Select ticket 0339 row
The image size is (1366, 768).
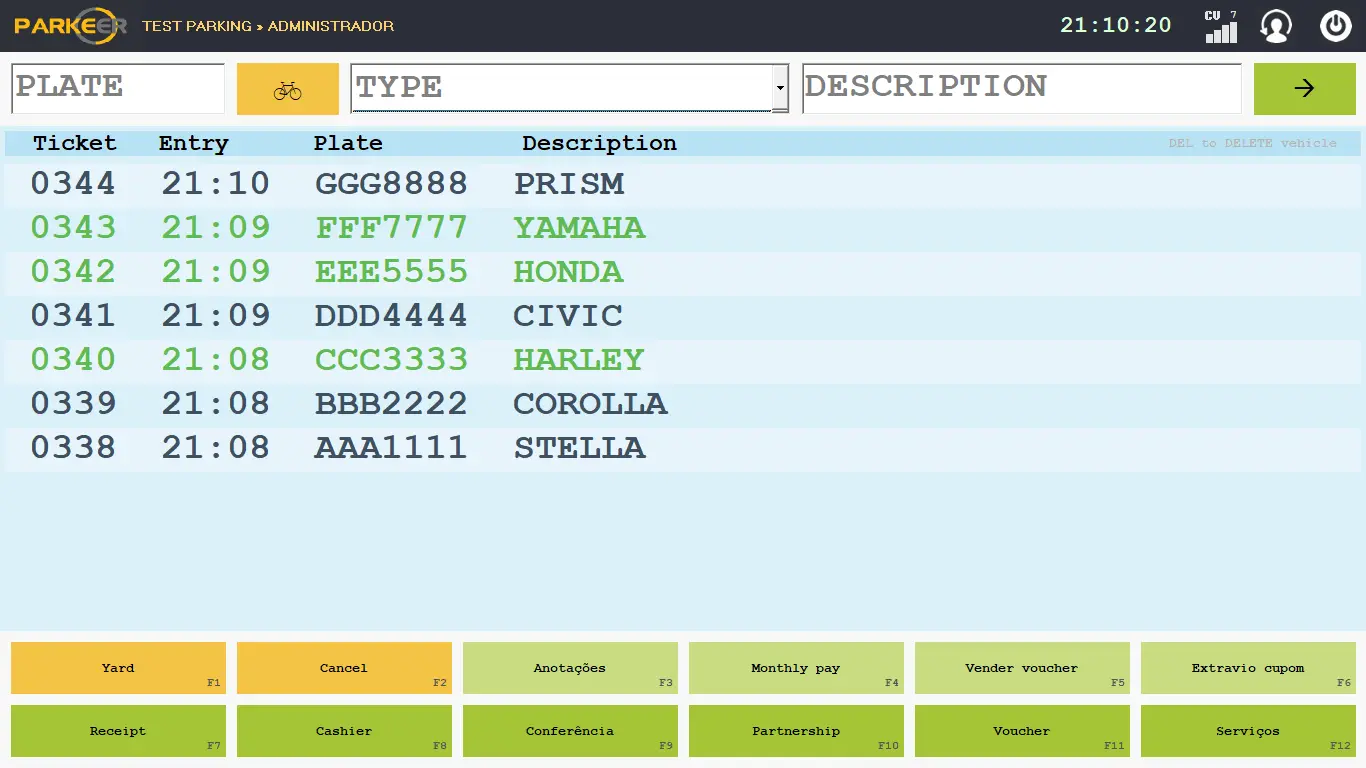[683, 404]
